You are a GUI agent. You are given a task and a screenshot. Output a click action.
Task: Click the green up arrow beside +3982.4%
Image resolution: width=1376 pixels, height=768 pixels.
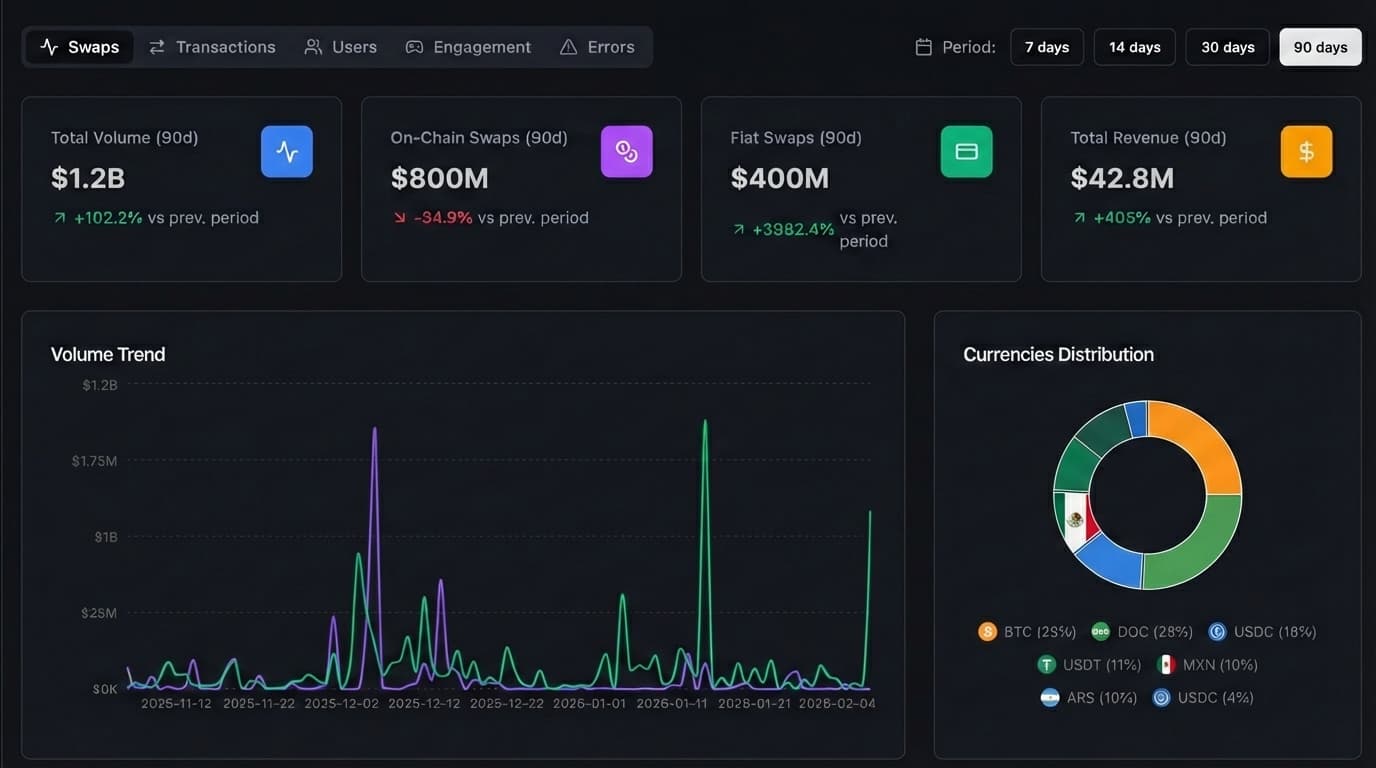click(739, 230)
